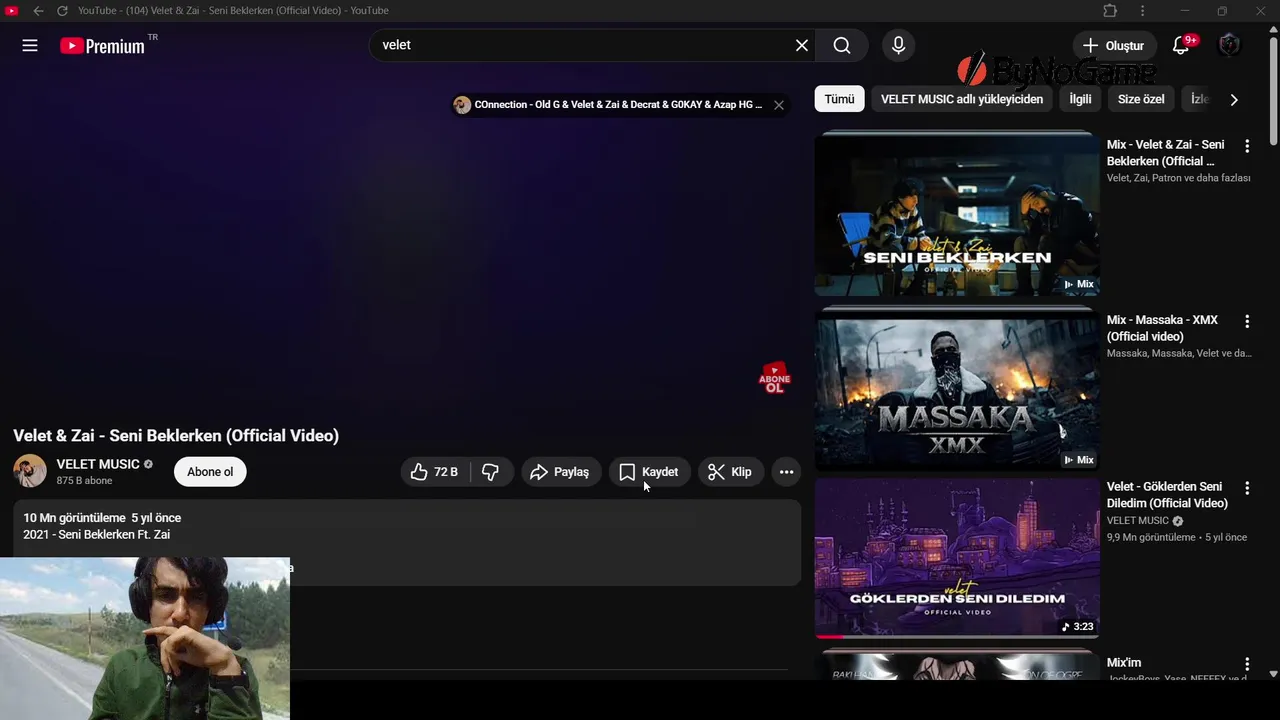Image resolution: width=1280 pixels, height=720 pixels.
Task: Open browser extensions puzzle icon
Action: [1110, 10]
